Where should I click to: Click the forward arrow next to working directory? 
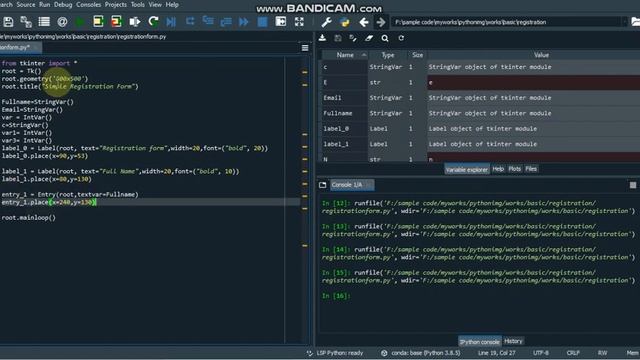[381, 22]
